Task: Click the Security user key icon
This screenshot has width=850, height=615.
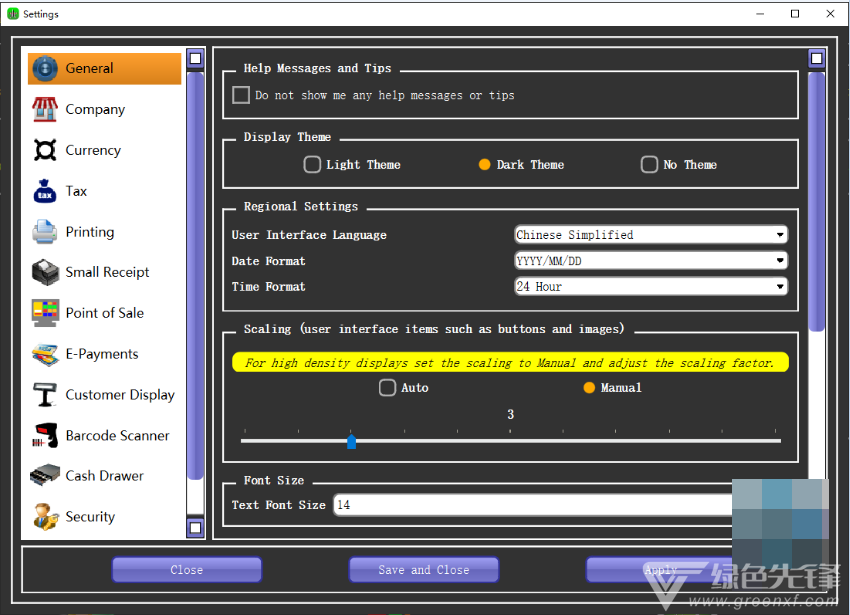Action: [45, 517]
